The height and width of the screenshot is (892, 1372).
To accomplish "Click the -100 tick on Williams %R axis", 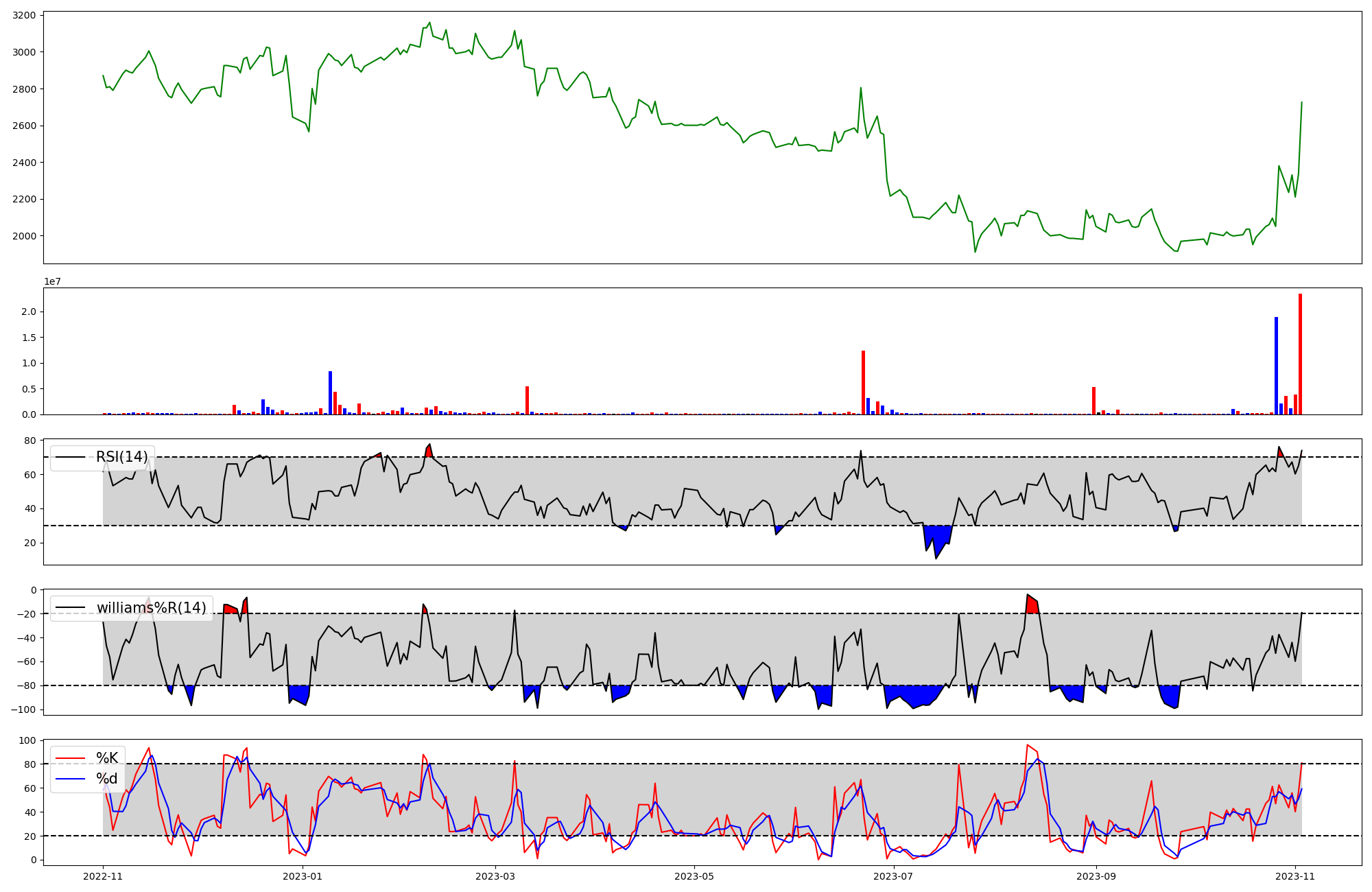I will 24,709.
